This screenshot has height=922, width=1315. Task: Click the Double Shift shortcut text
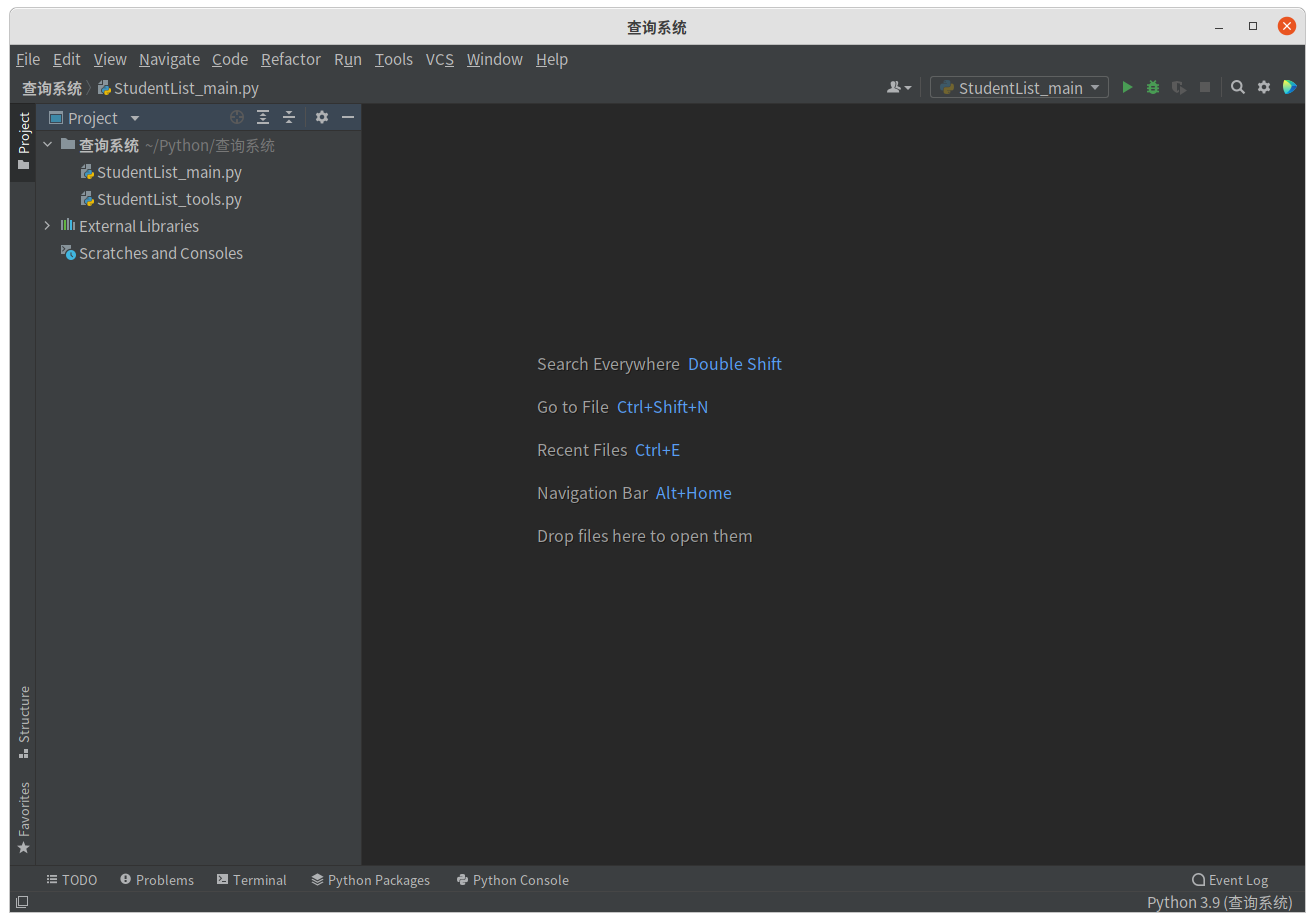735,364
